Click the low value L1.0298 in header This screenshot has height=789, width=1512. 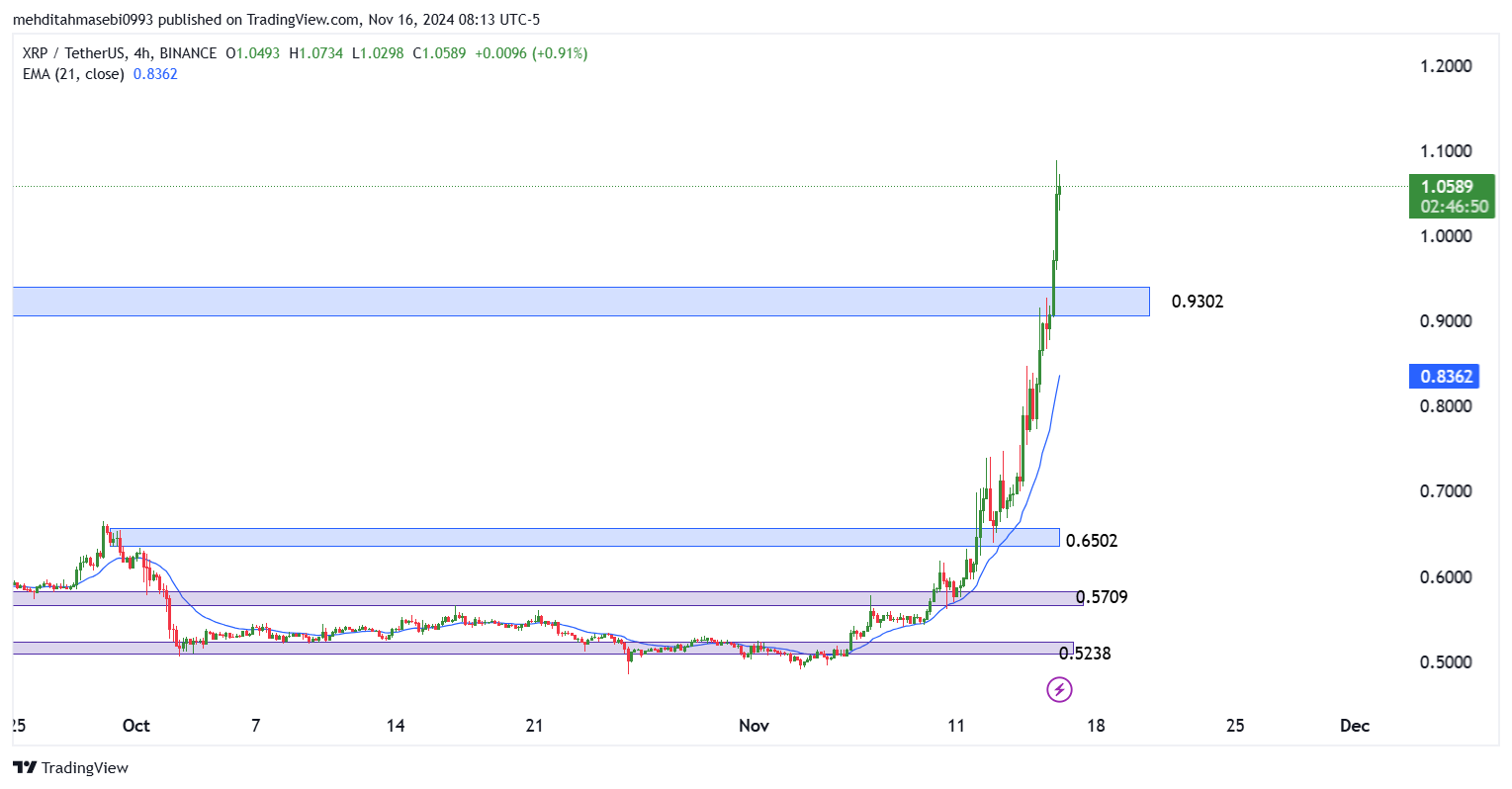(x=378, y=53)
